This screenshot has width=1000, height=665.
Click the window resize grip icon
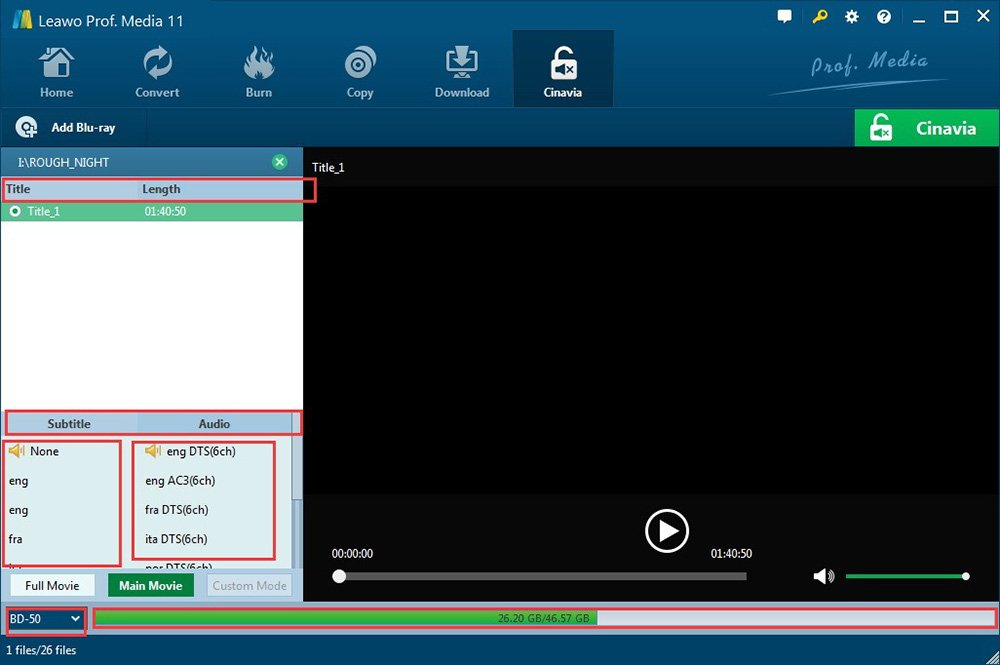pyautogui.click(x=992, y=657)
